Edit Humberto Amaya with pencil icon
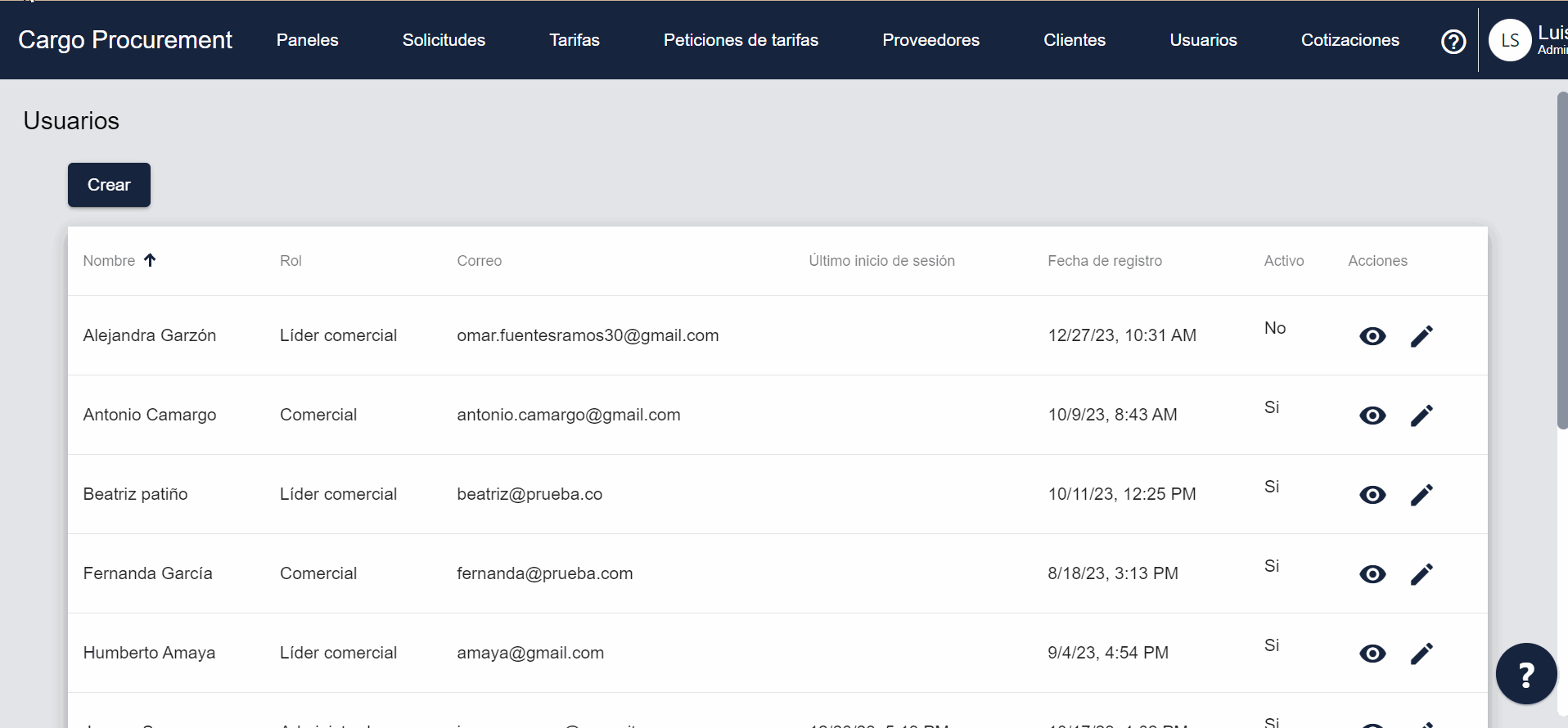The image size is (1568, 728). 1422,654
